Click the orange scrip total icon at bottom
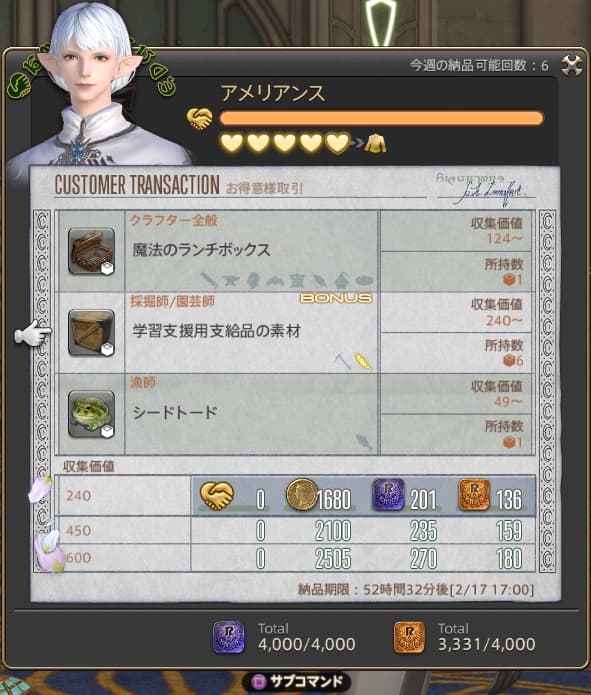The height and width of the screenshot is (695, 591). click(409, 637)
